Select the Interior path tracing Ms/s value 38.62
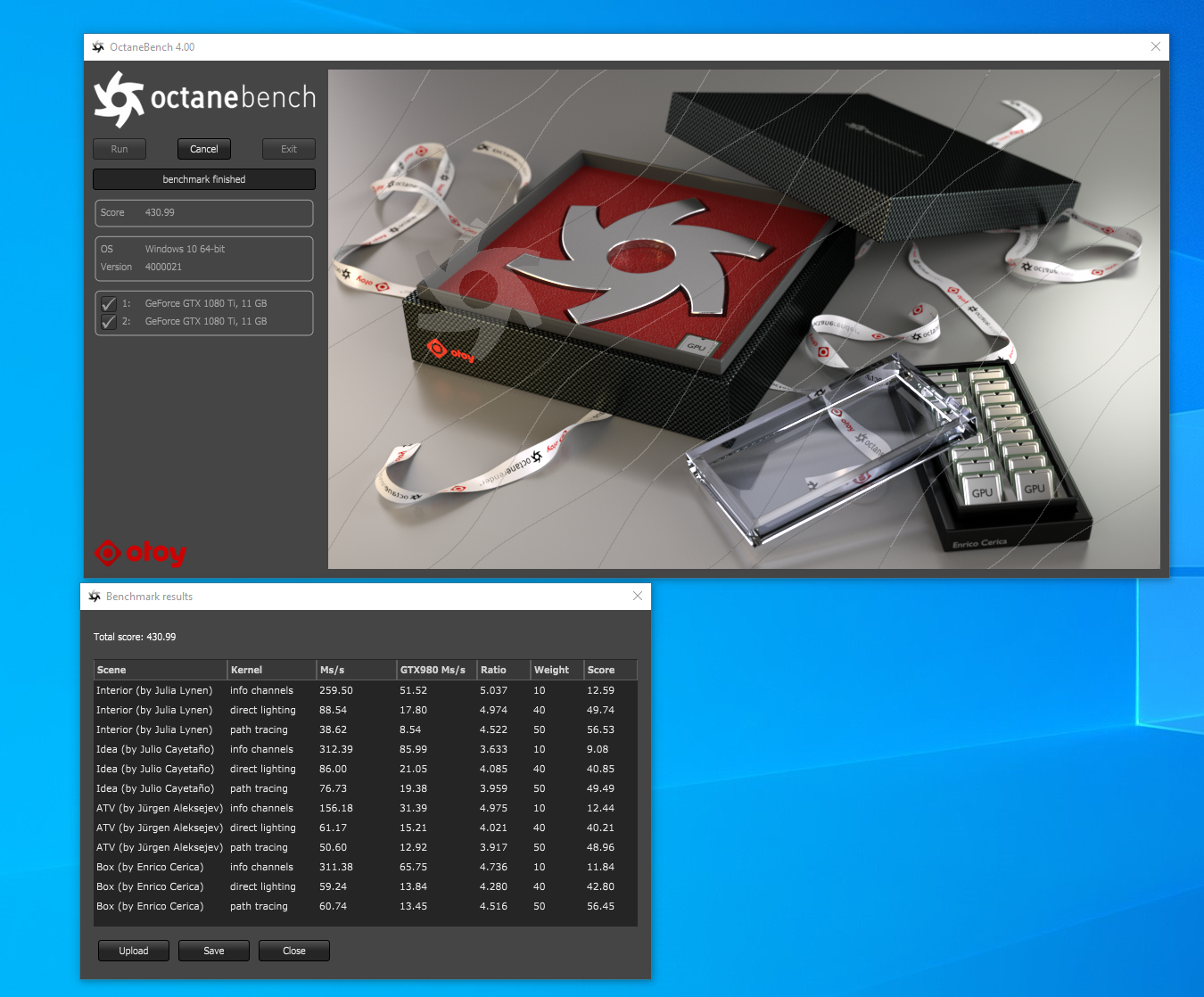 point(333,729)
